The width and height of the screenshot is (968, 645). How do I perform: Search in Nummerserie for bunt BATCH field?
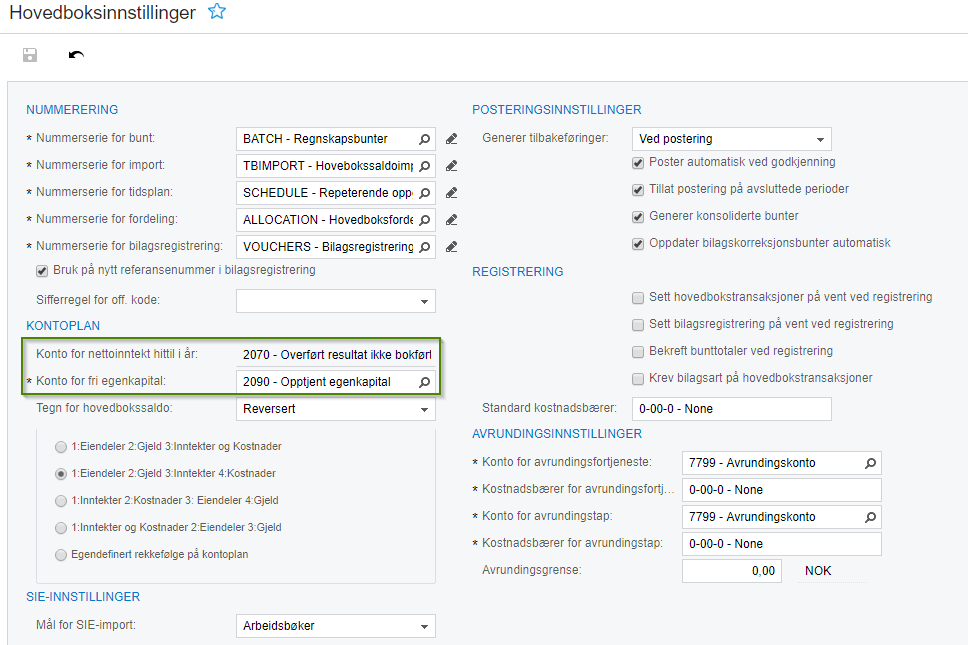click(424, 139)
